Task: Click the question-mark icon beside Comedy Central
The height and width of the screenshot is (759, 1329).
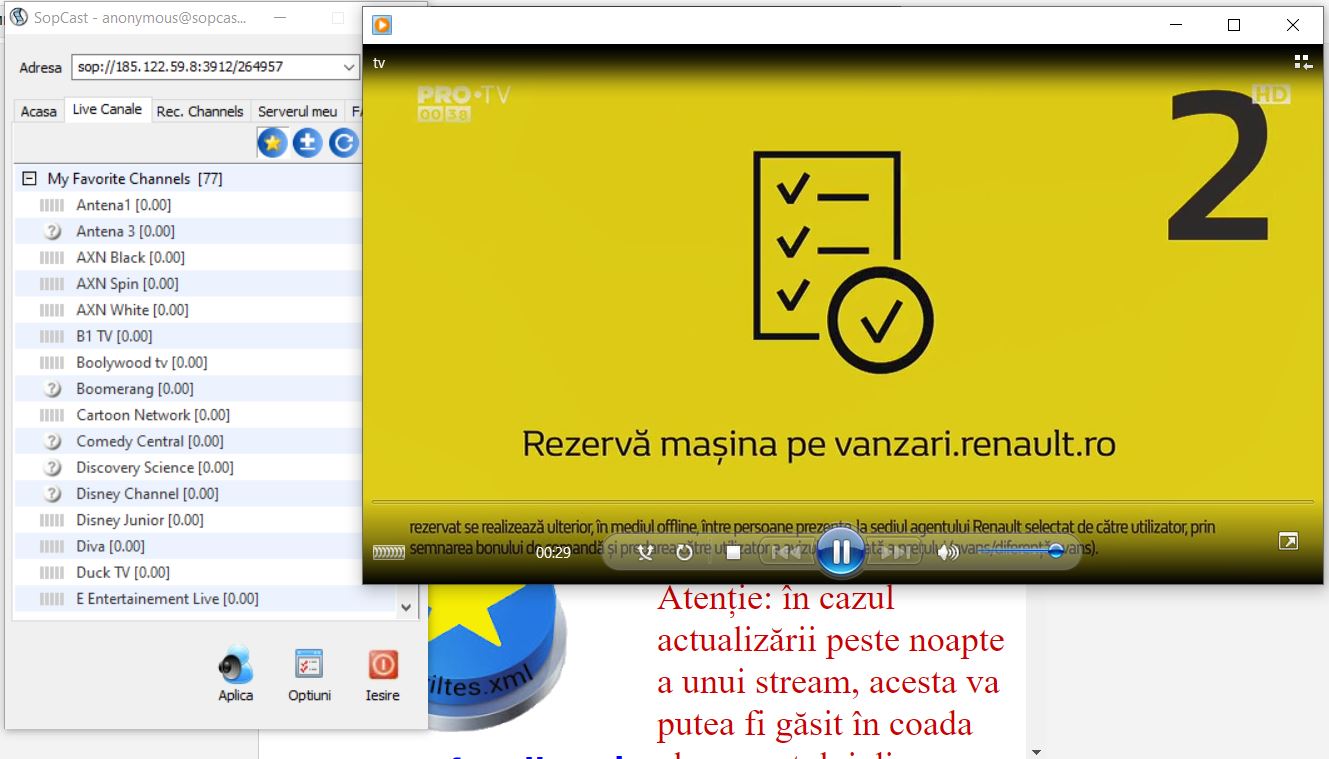Action: (53, 441)
